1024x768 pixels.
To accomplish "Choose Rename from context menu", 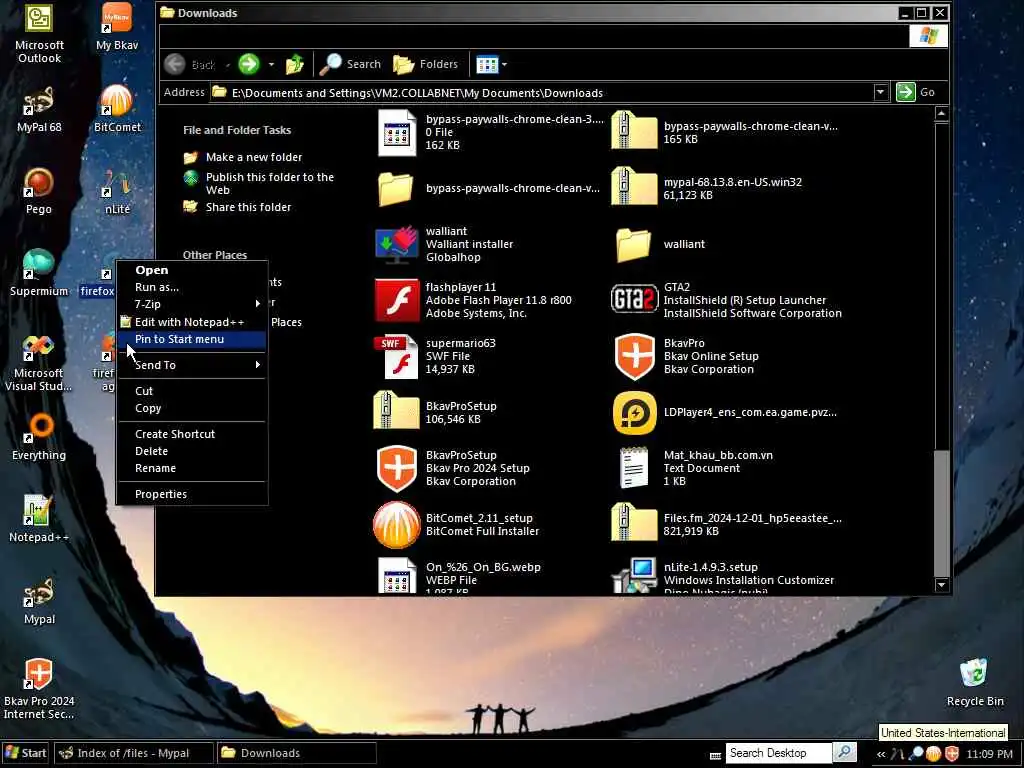I will (192, 468).
